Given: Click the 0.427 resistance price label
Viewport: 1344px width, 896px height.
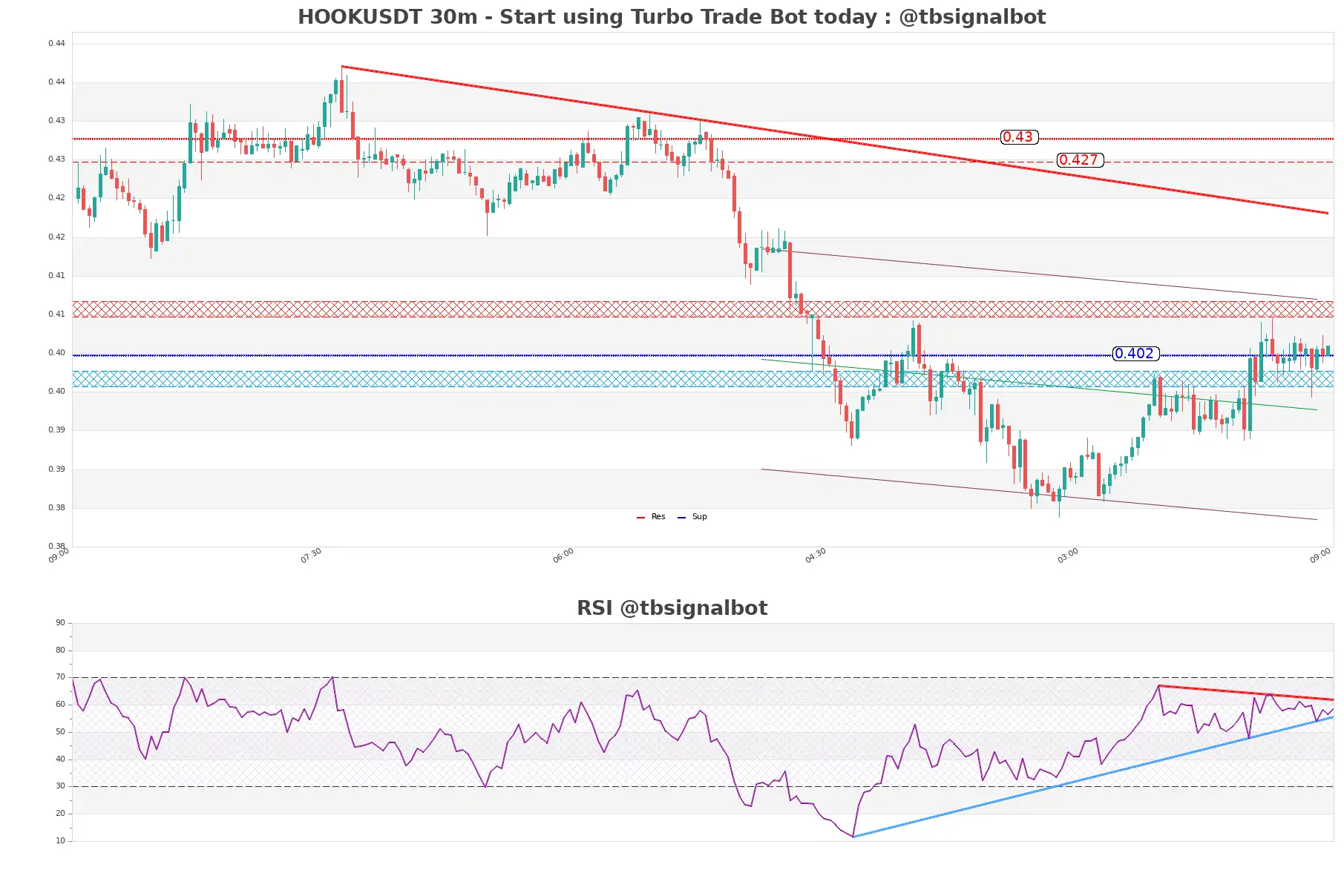Looking at the screenshot, I should (x=1079, y=160).
